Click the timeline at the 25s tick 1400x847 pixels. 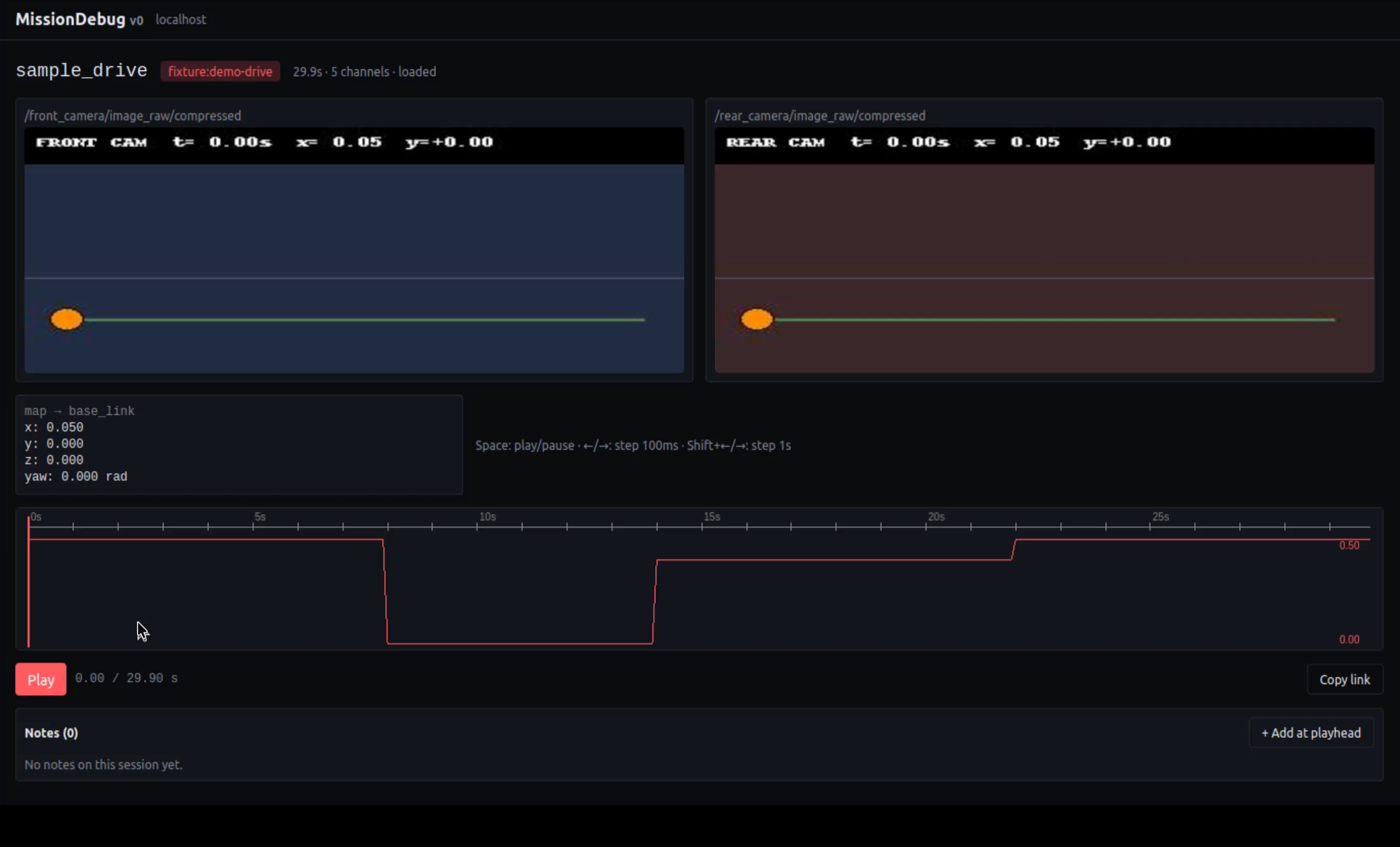coord(1150,526)
